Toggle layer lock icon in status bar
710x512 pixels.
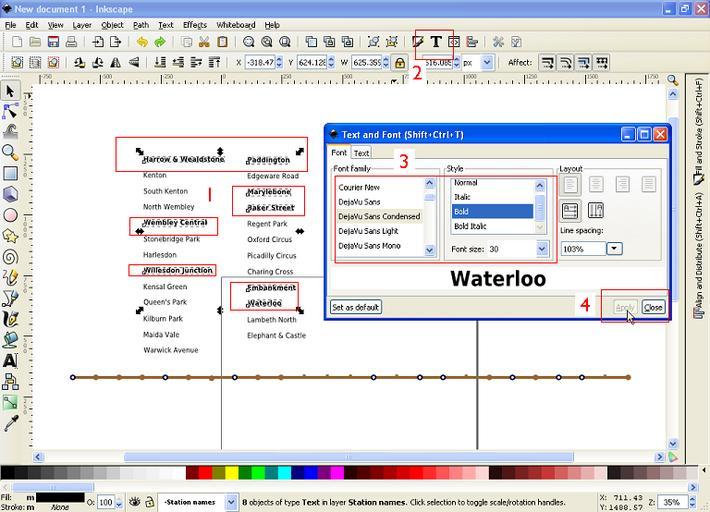[149, 502]
